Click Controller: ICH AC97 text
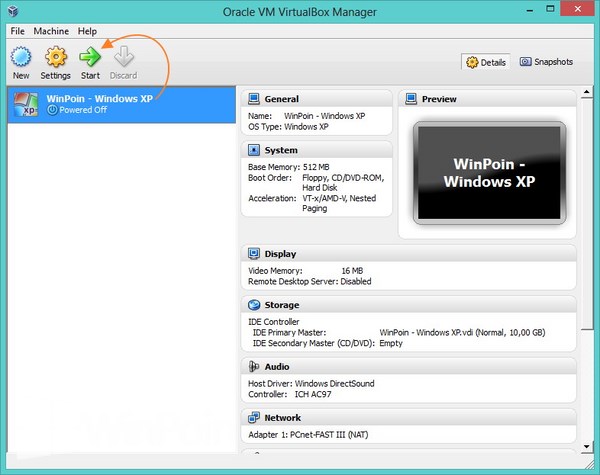 pos(290,394)
